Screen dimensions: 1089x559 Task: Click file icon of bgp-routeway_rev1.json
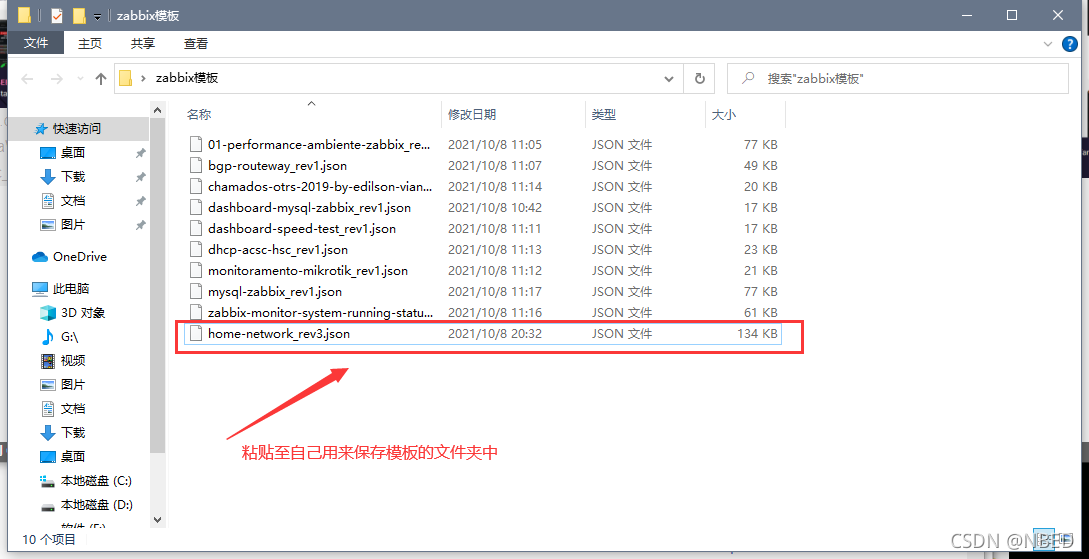(196, 165)
